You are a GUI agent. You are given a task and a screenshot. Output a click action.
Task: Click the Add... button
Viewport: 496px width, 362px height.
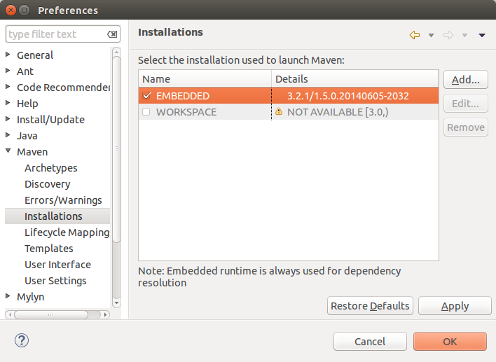(x=466, y=80)
